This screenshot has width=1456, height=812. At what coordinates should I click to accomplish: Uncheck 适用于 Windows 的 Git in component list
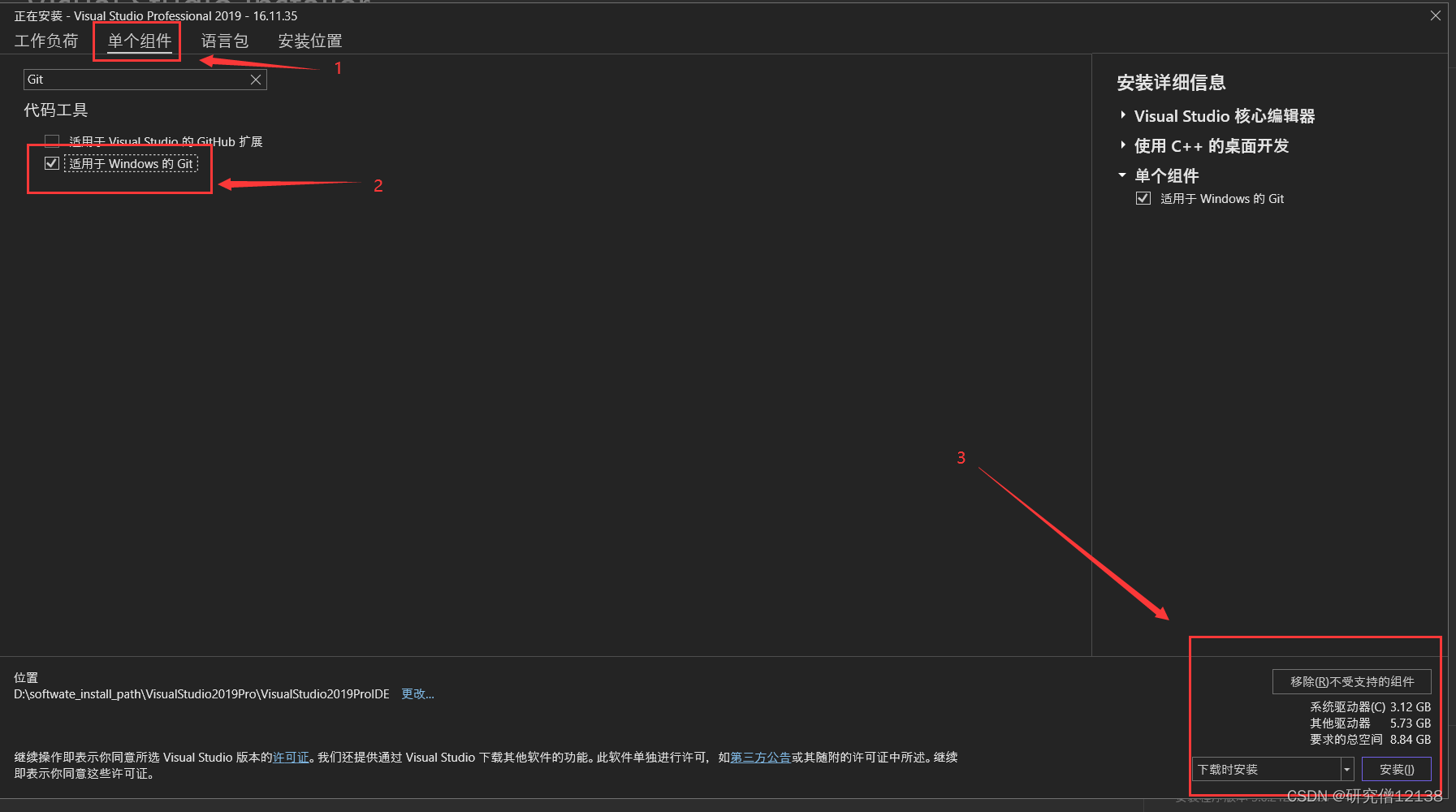(x=52, y=163)
